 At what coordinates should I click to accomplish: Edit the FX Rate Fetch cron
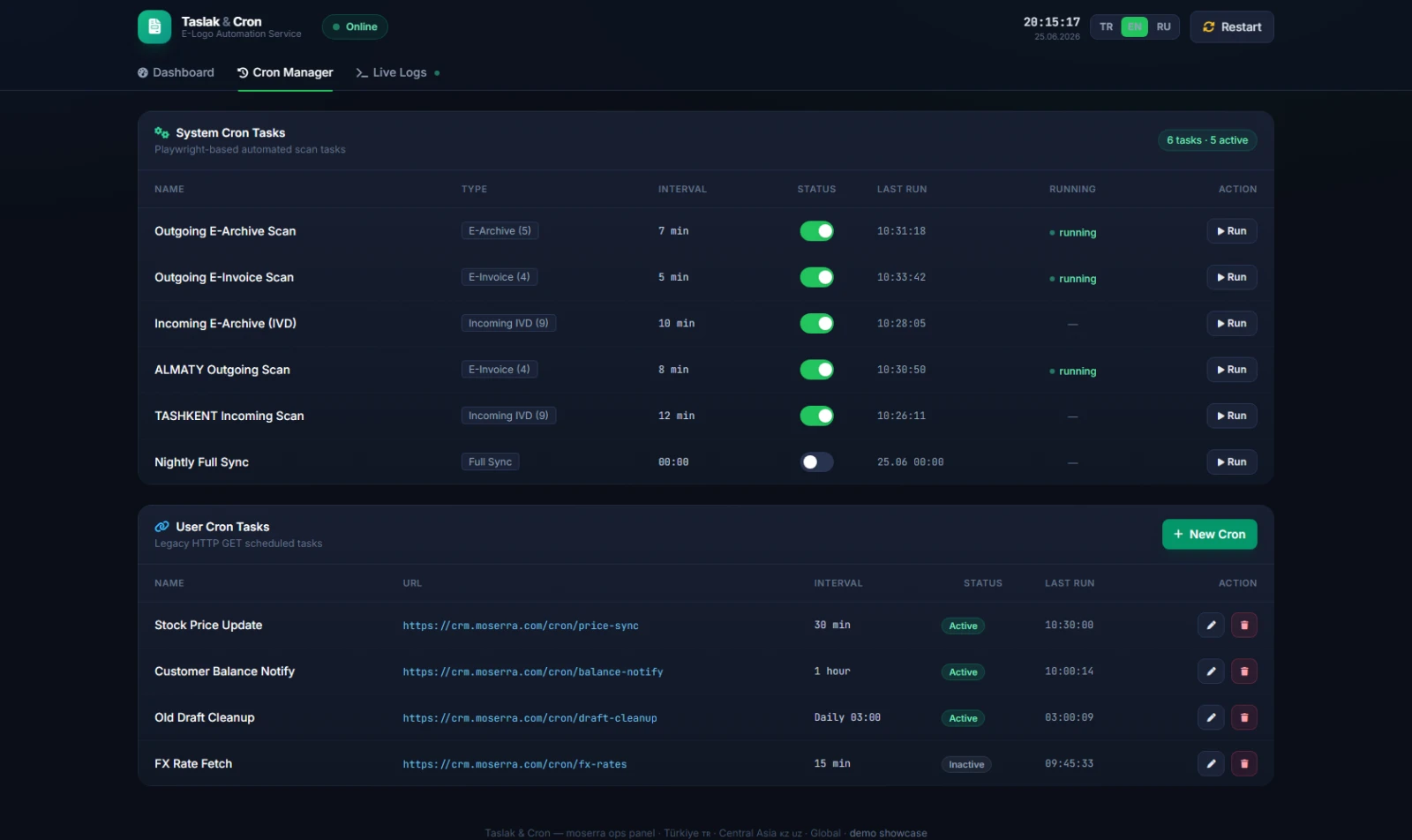tap(1211, 763)
